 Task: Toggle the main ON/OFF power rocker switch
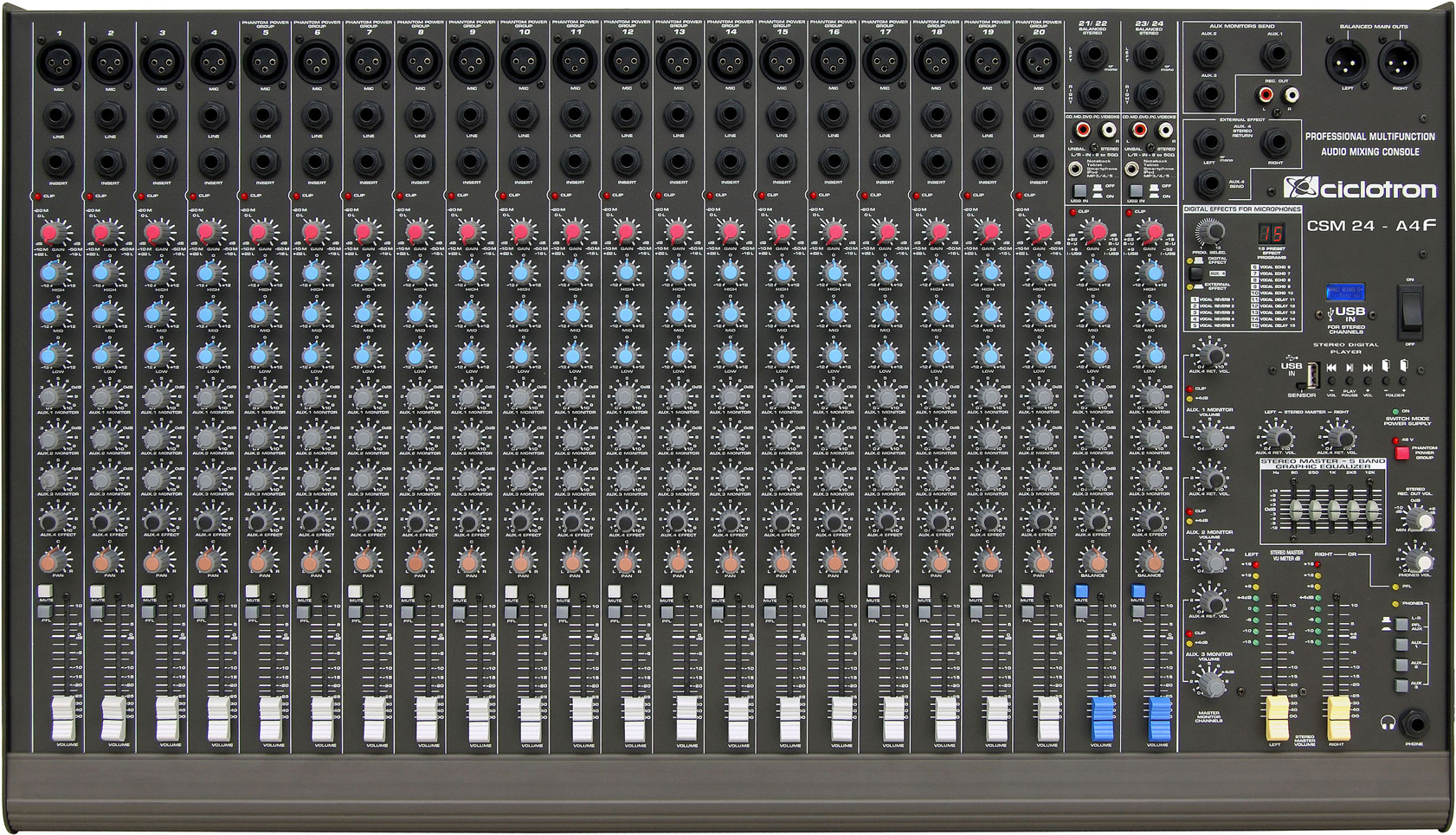click(1410, 311)
